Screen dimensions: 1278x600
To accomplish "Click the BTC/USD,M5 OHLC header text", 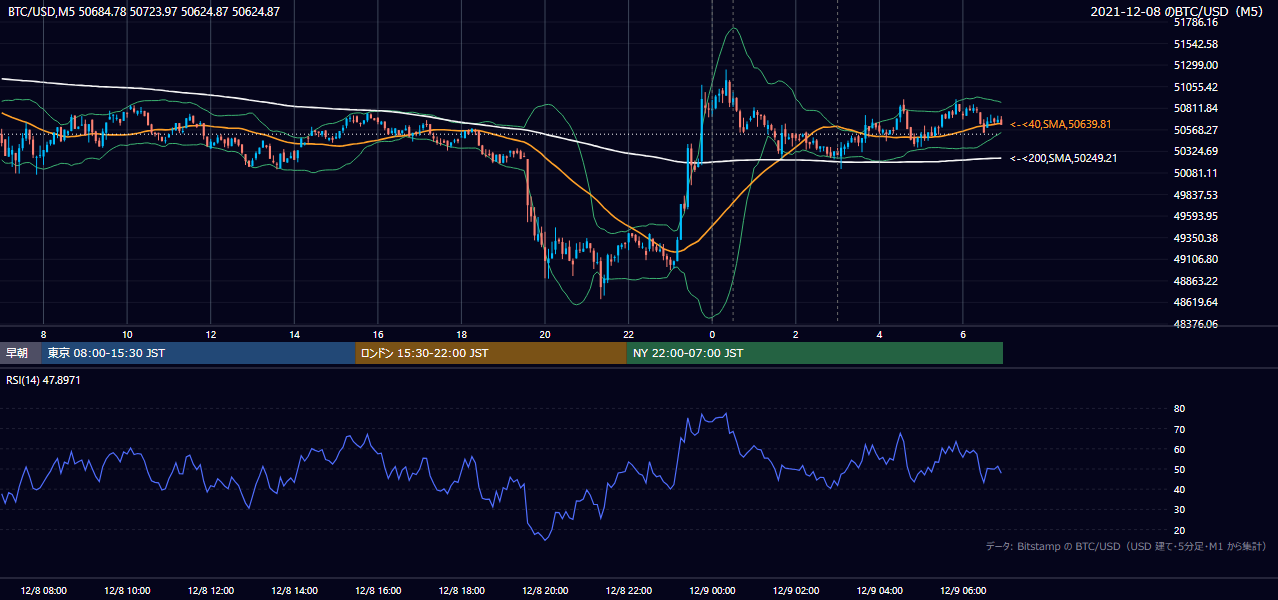I will tap(144, 11).
